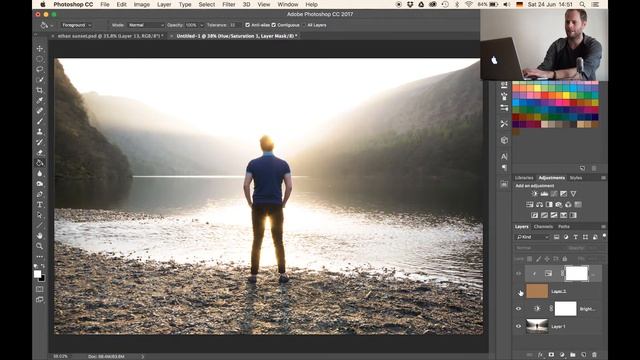Swap foreground and background colors
The image size is (640, 360).
click(x=43, y=266)
